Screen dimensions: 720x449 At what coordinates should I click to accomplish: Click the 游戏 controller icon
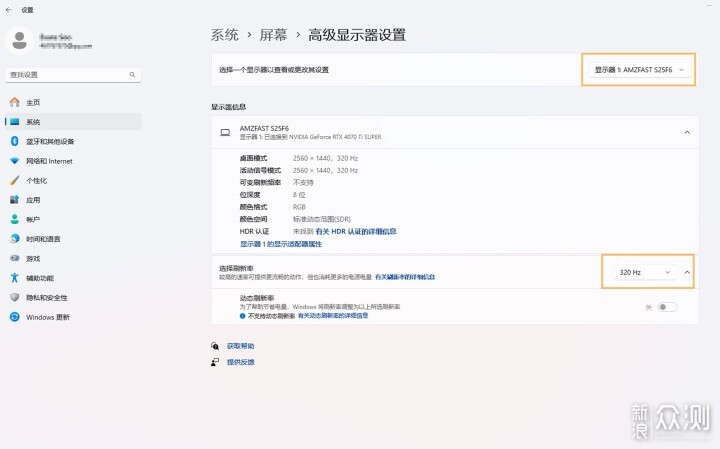tap(15, 258)
